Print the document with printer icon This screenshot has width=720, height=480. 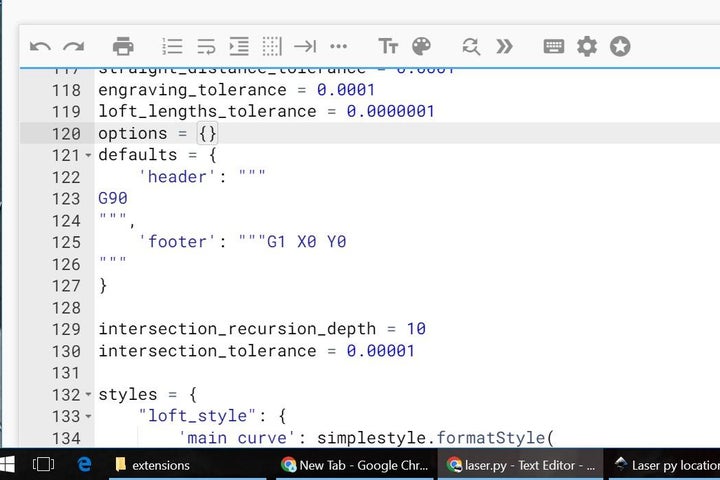[x=123, y=46]
